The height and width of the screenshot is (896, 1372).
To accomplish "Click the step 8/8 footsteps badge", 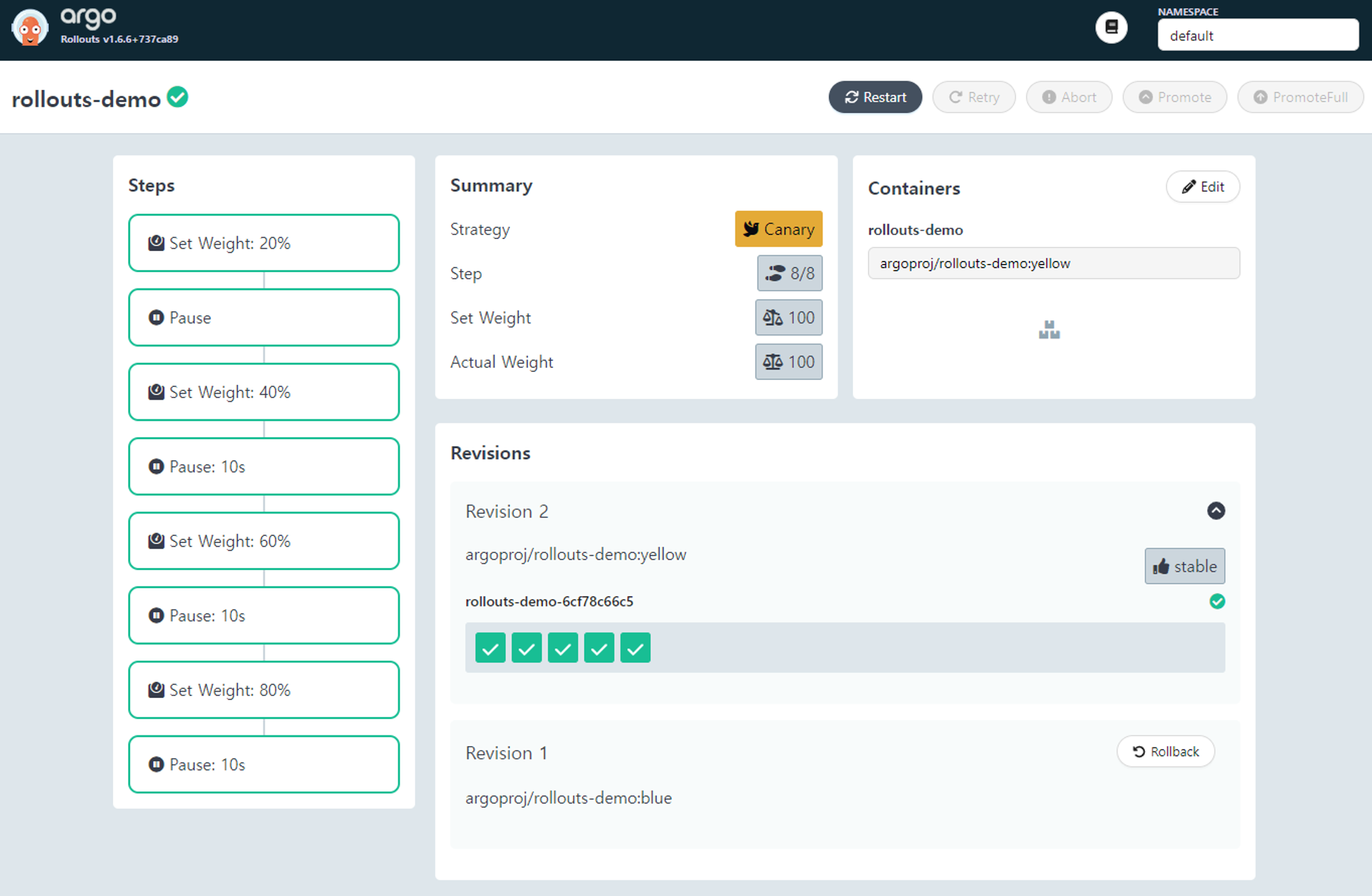I will pyautogui.click(x=789, y=273).
